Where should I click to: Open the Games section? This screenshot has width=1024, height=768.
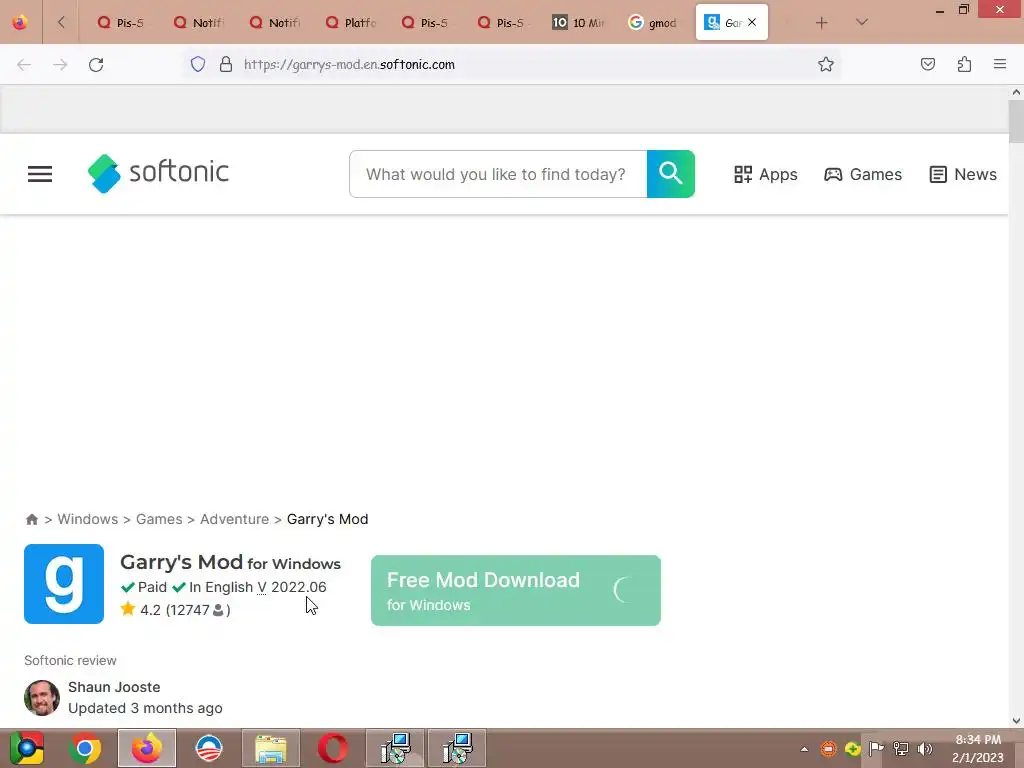click(863, 174)
